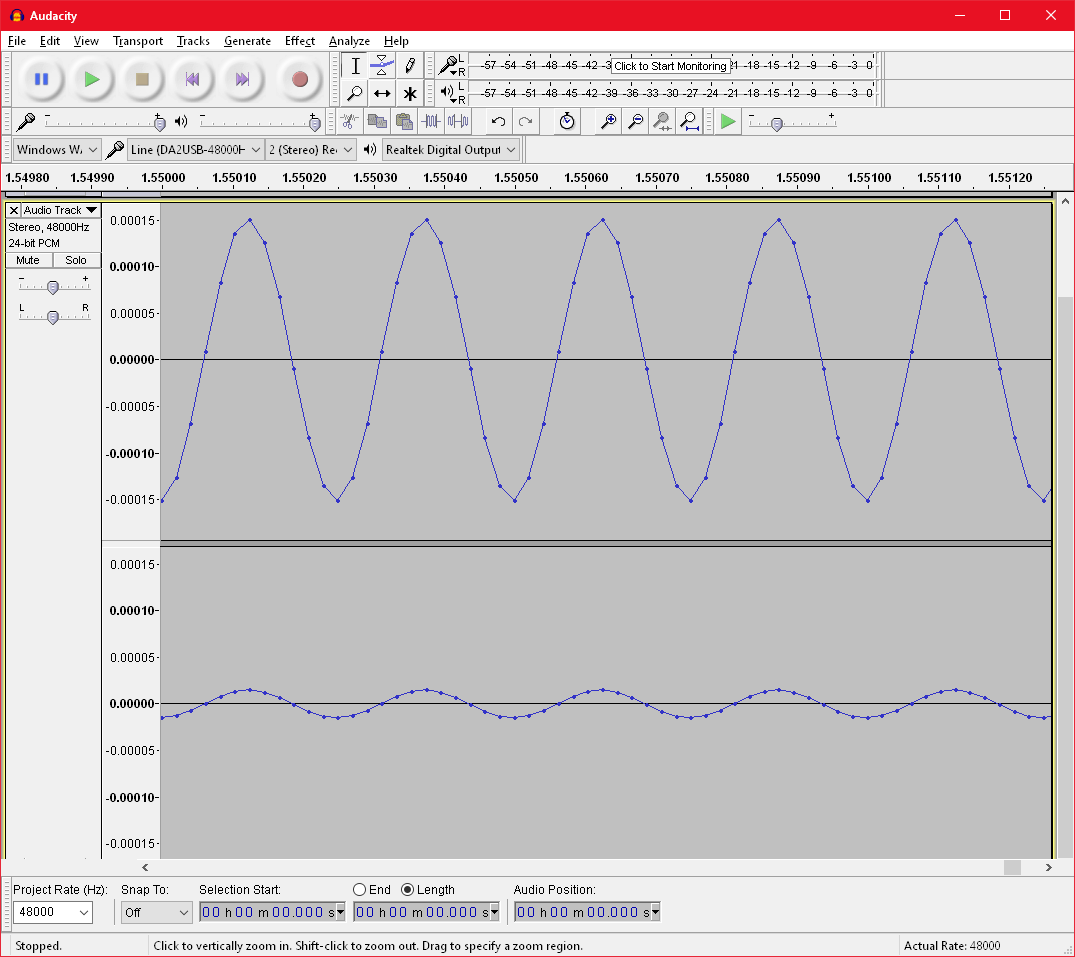Activate the Zoom tool
The width and height of the screenshot is (1075, 957).
354,93
